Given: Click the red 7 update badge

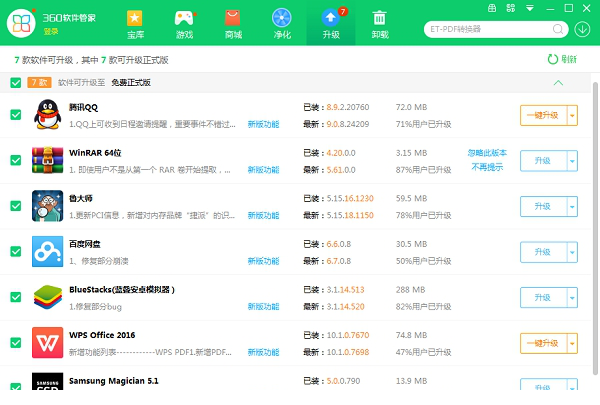Looking at the screenshot, I should point(343,11).
